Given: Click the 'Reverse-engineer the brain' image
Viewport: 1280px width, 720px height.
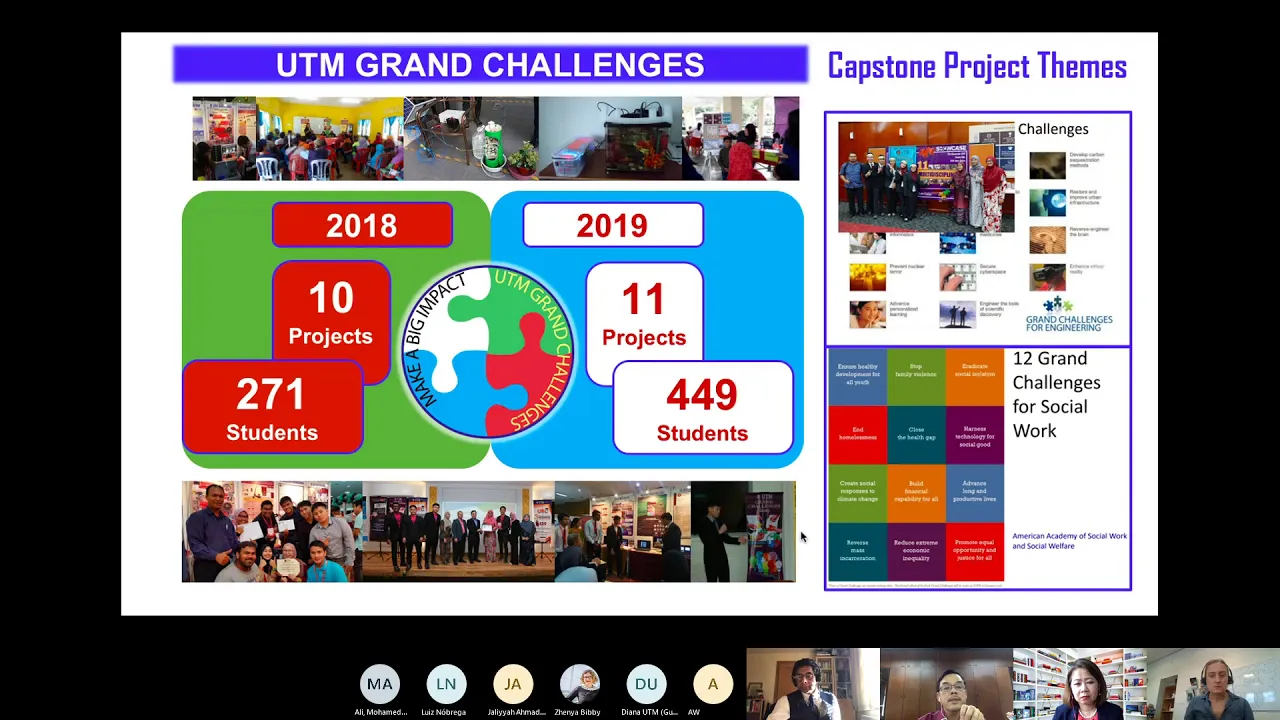Looking at the screenshot, I should pyautogui.click(x=1048, y=239).
